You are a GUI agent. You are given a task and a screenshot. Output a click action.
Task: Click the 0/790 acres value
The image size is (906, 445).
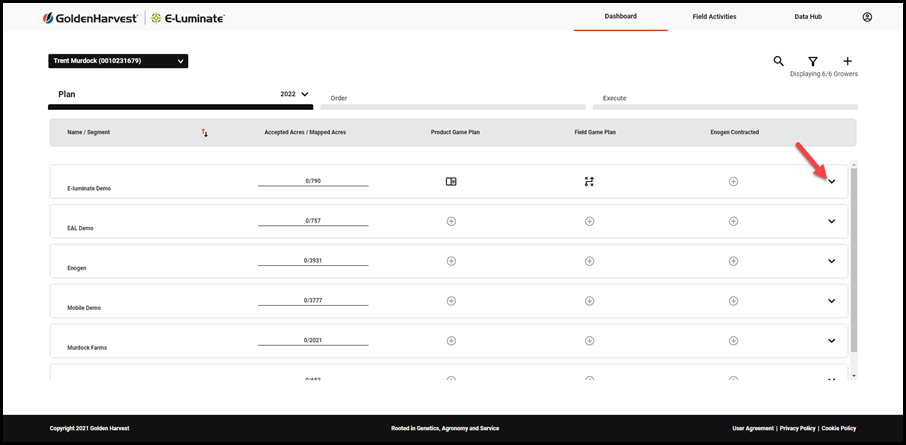coord(313,181)
